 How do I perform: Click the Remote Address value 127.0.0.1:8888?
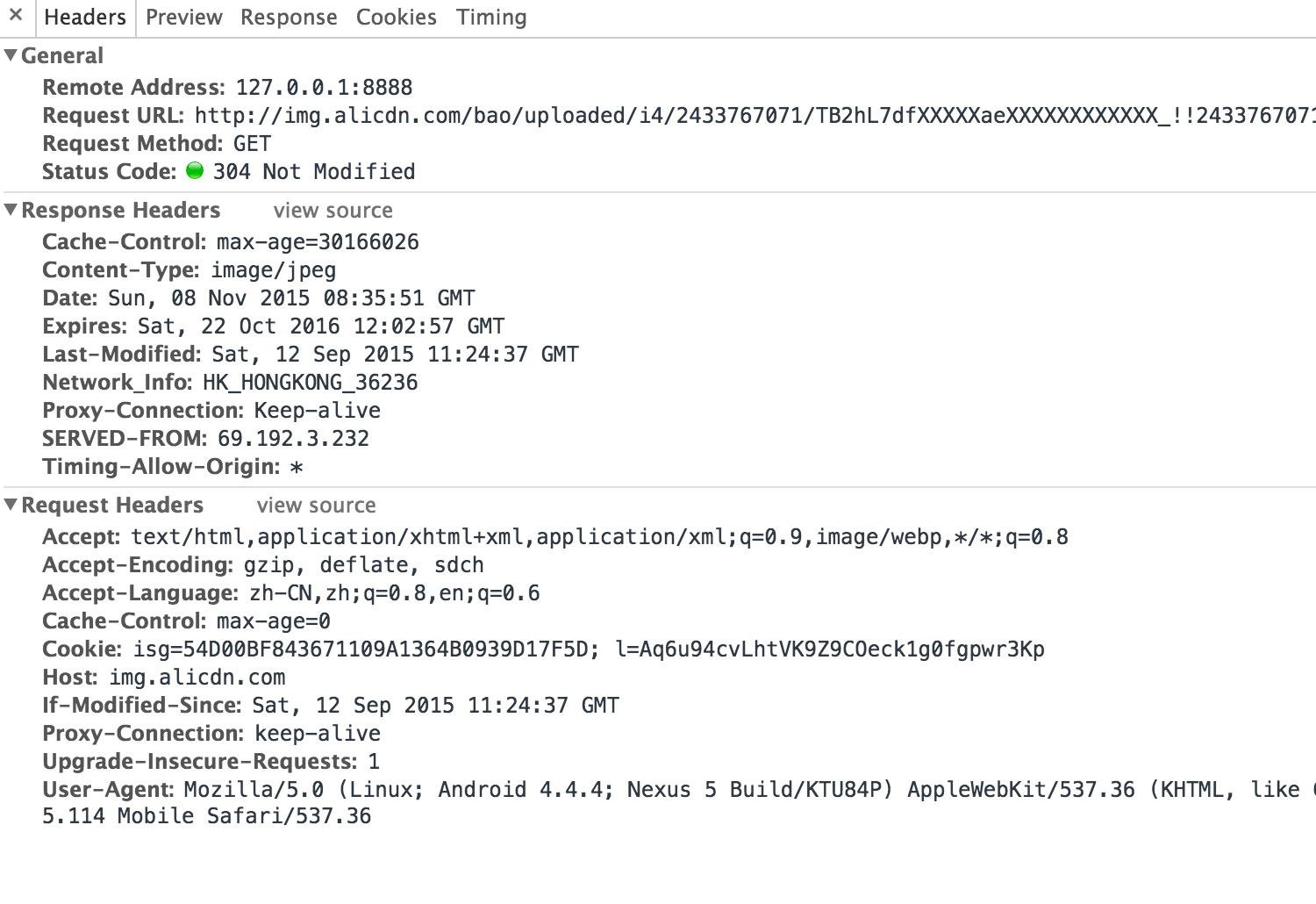[x=325, y=88]
